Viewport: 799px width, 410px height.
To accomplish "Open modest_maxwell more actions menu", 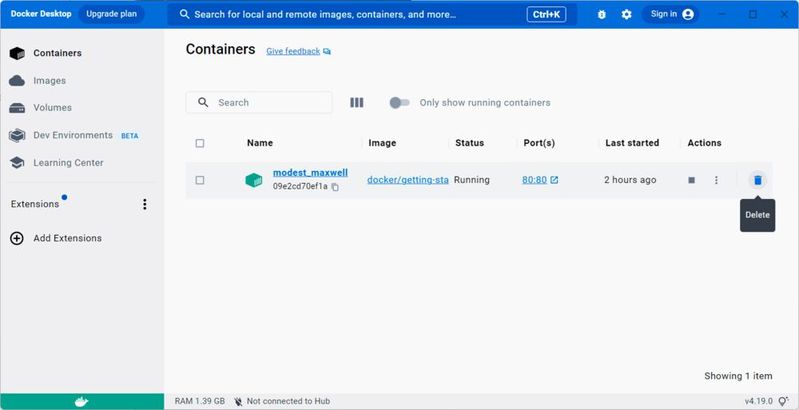I will tap(716, 180).
